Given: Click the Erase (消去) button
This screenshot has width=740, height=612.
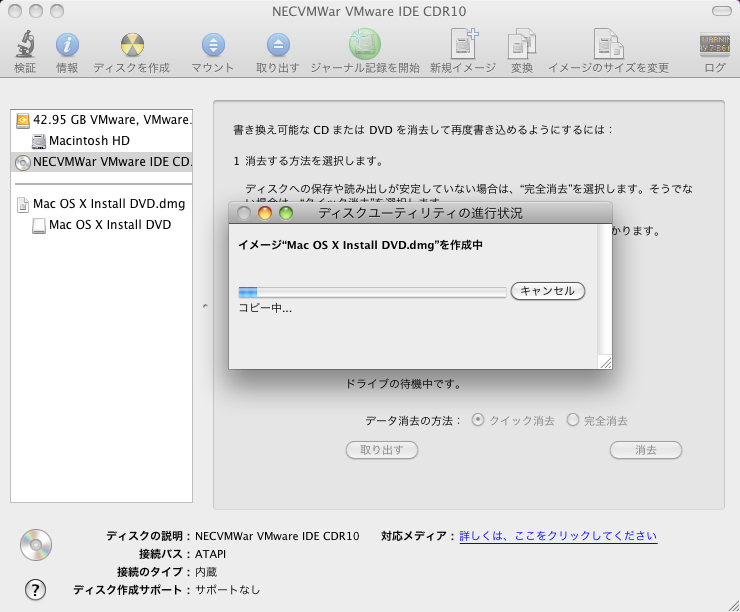Looking at the screenshot, I should click(x=646, y=450).
